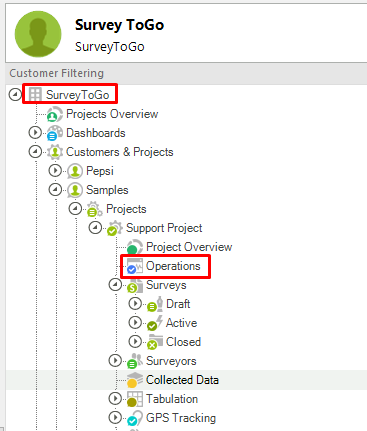Open the Support Project item

click(164, 228)
